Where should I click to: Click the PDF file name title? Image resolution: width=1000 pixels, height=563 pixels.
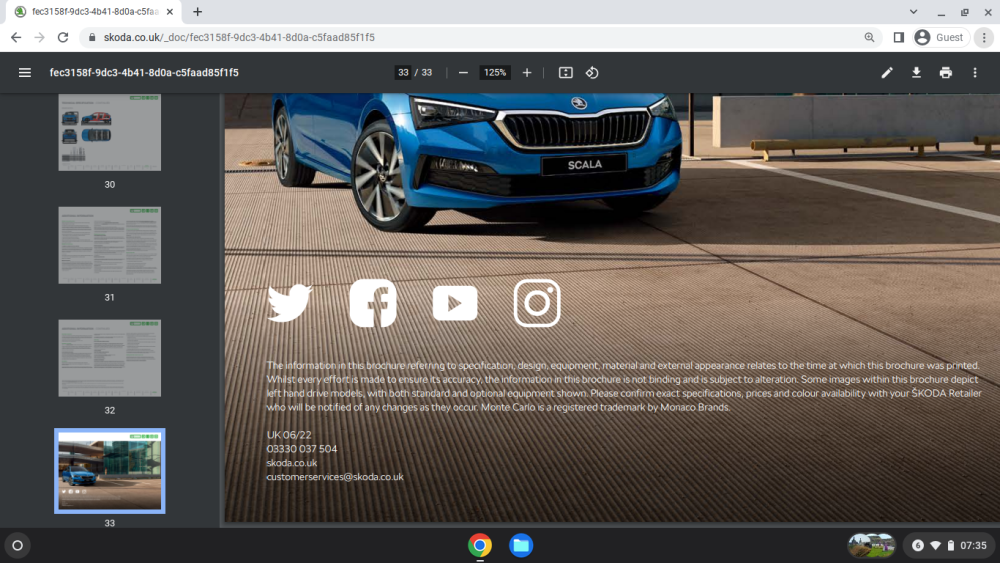pos(144,73)
